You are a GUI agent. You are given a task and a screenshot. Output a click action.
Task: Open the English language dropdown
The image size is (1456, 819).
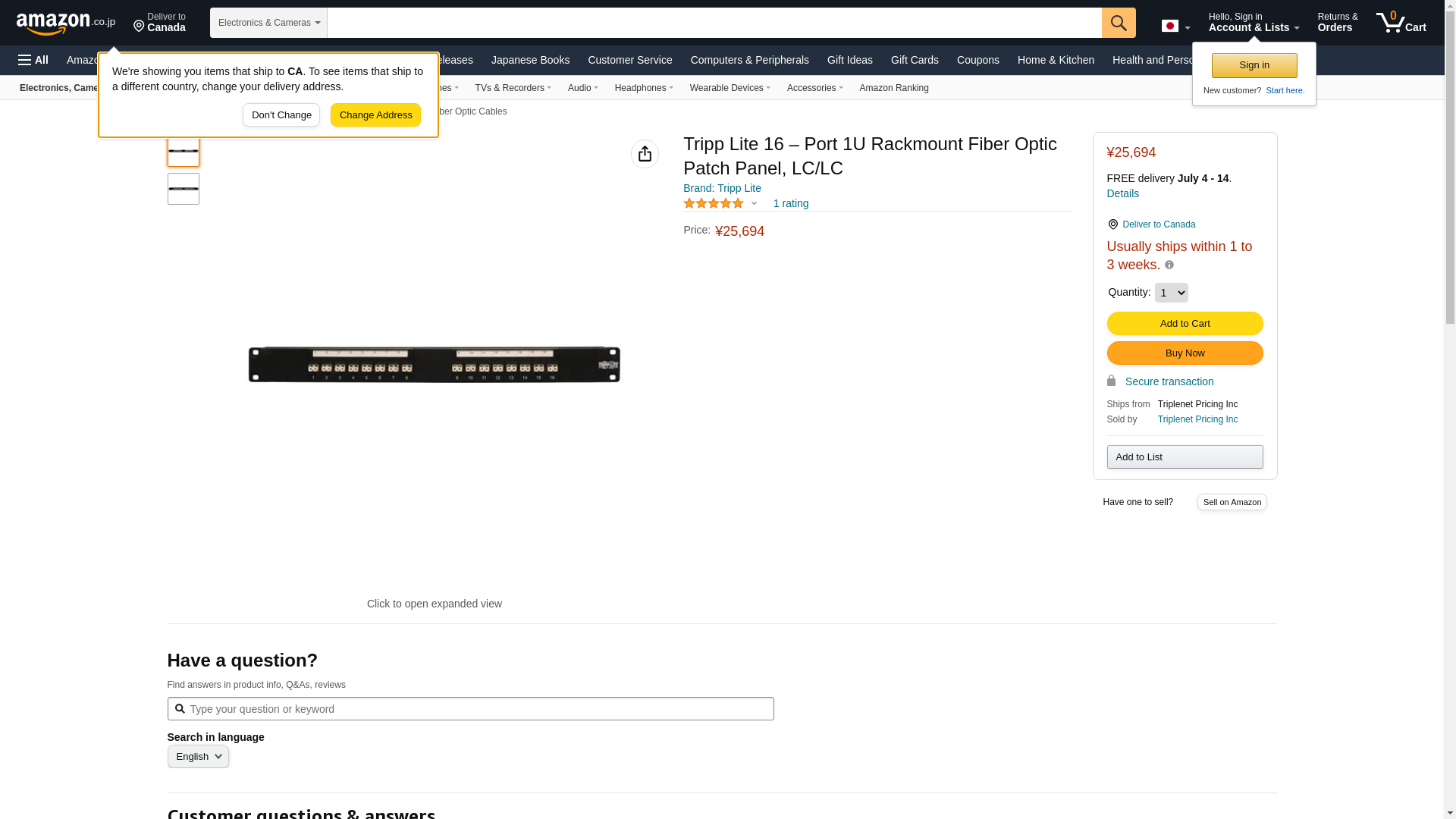198,756
